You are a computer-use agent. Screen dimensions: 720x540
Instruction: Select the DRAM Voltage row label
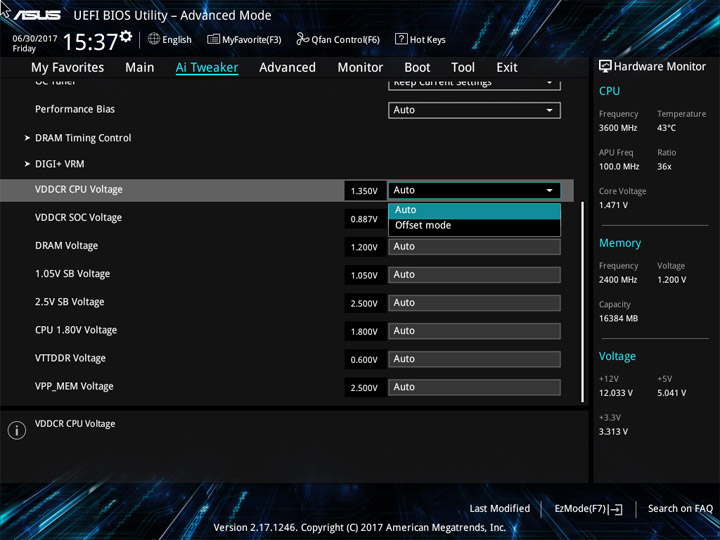point(67,246)
